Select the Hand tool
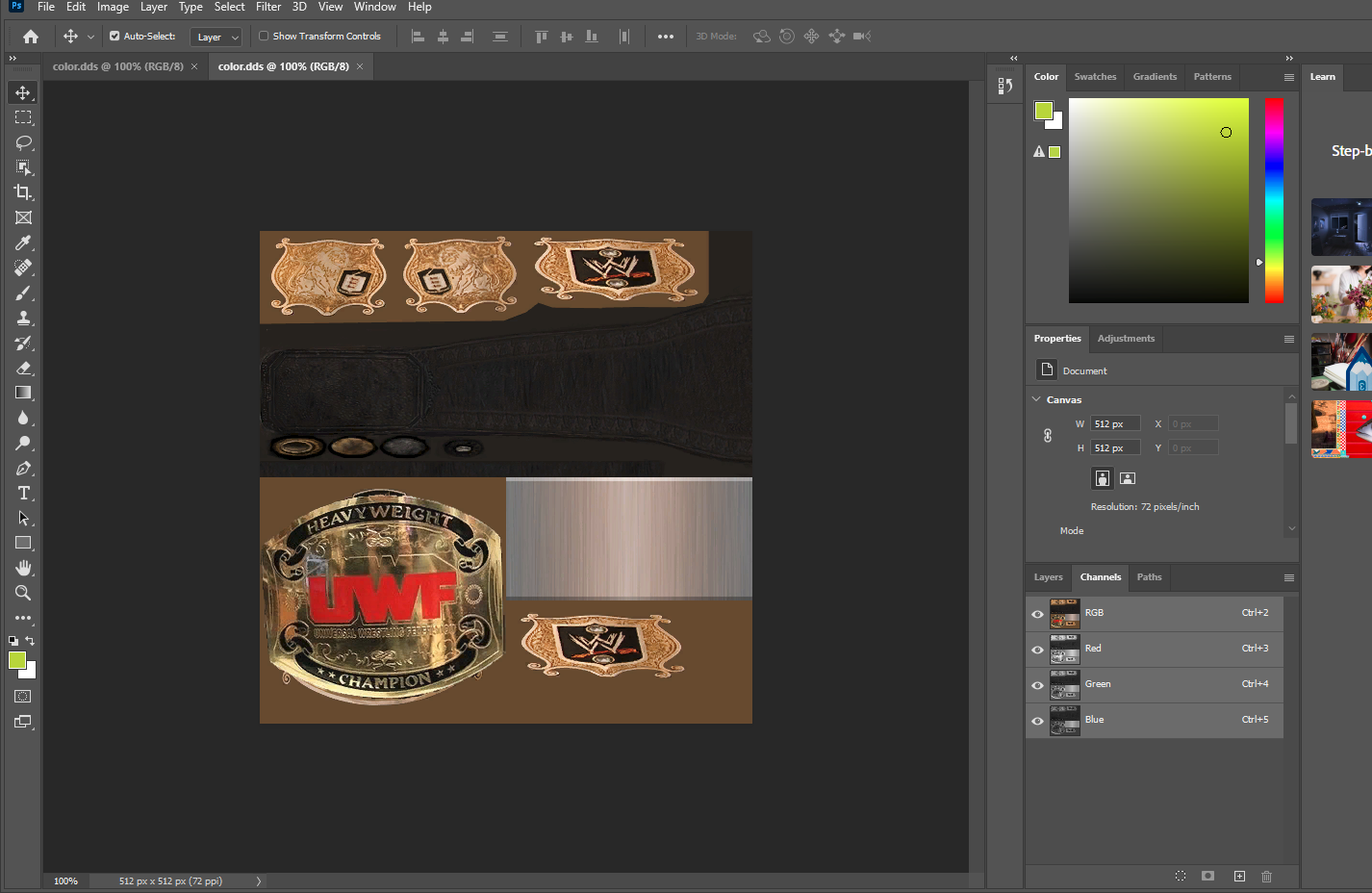This screenshot has height=893, width=1372. (23, 568)
